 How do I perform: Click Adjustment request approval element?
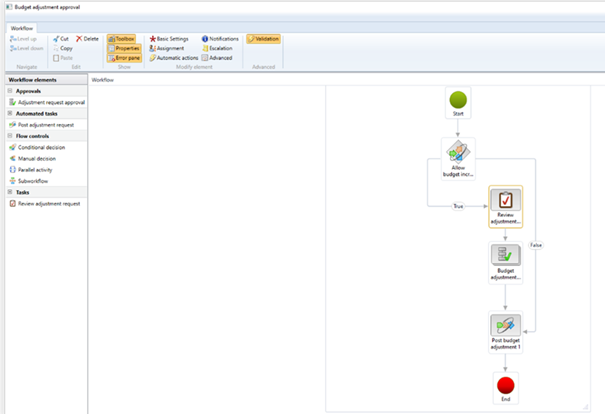pos(52,102)
